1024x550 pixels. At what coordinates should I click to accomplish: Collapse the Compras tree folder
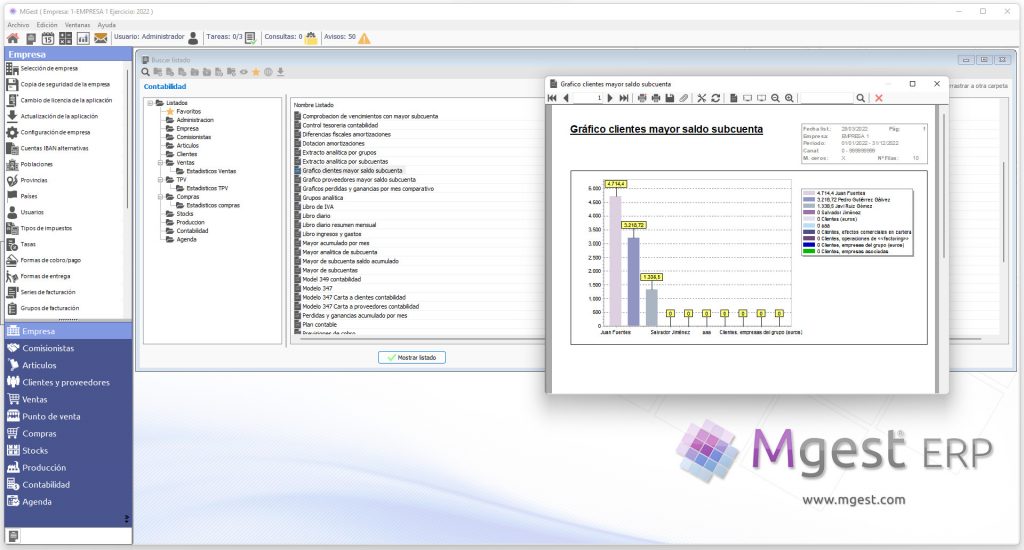point(161,197)
